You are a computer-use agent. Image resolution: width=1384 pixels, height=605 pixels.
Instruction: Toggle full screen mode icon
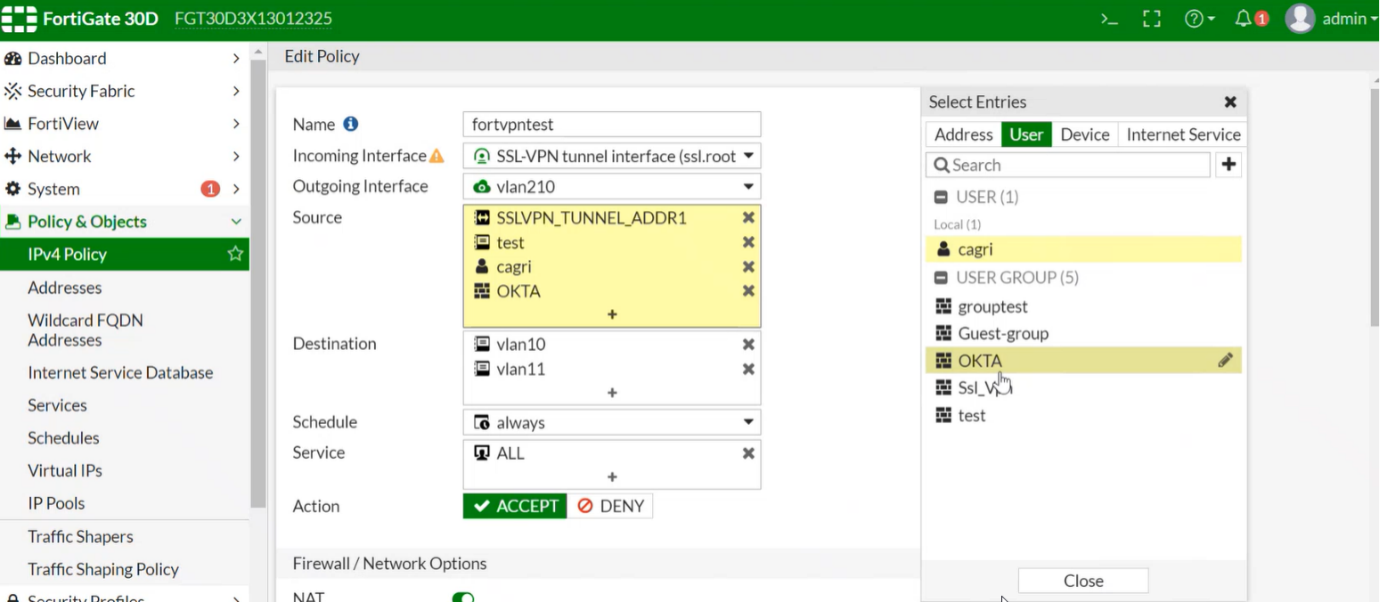click(1152, 19)
